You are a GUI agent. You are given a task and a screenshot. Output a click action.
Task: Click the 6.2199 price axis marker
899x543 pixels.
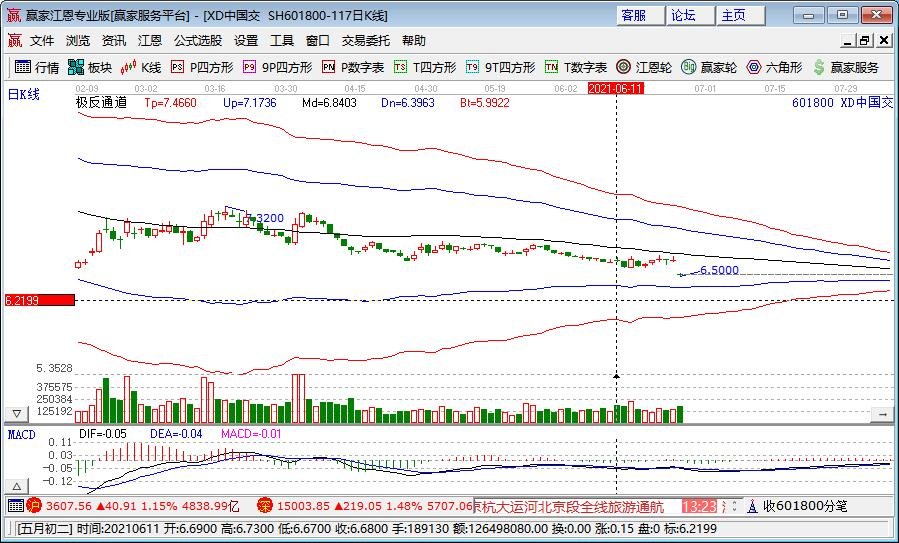pyautogui.click(x=40, y=300)
